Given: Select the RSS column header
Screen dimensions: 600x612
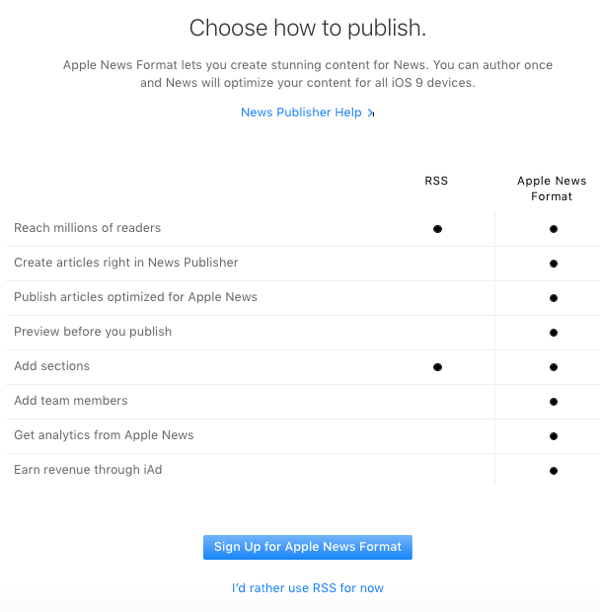Looking at the screenshot, I should 436,181.
